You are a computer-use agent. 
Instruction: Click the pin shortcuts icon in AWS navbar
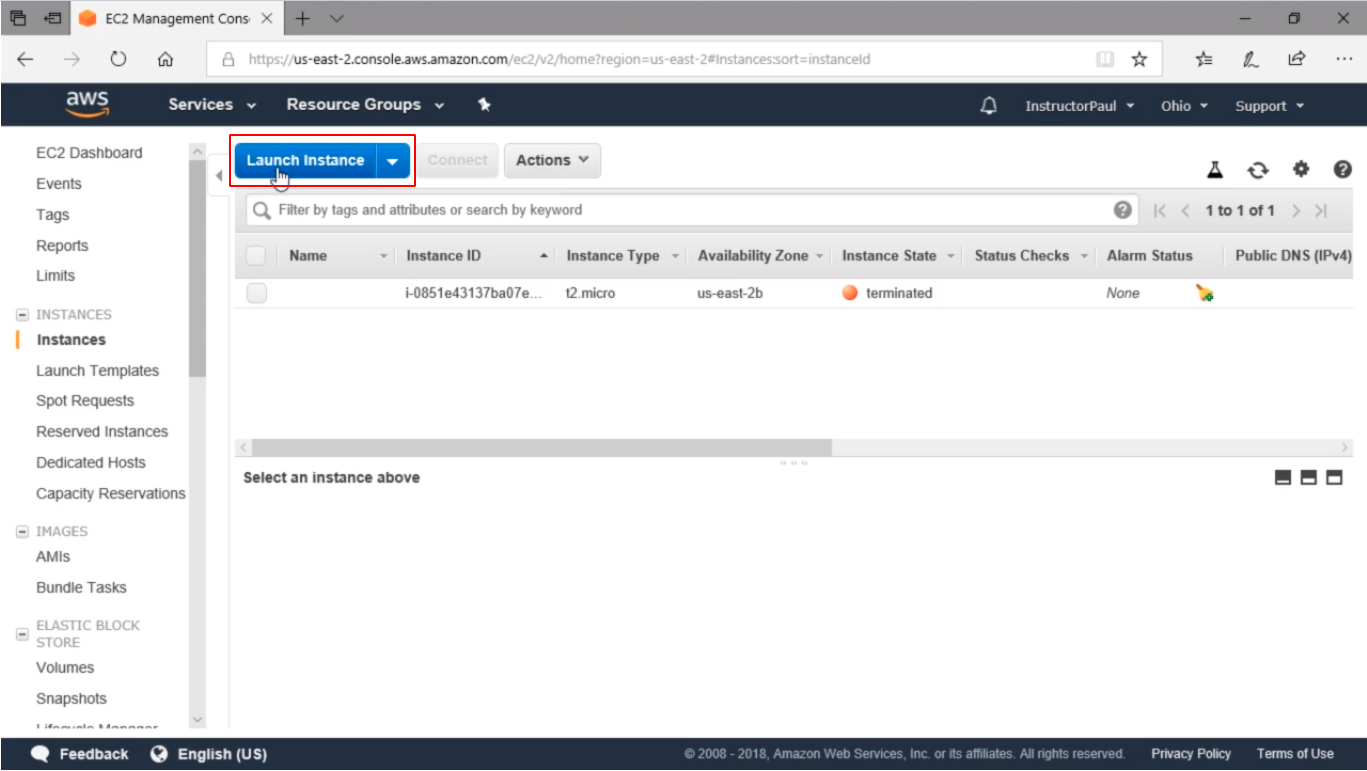484,105
